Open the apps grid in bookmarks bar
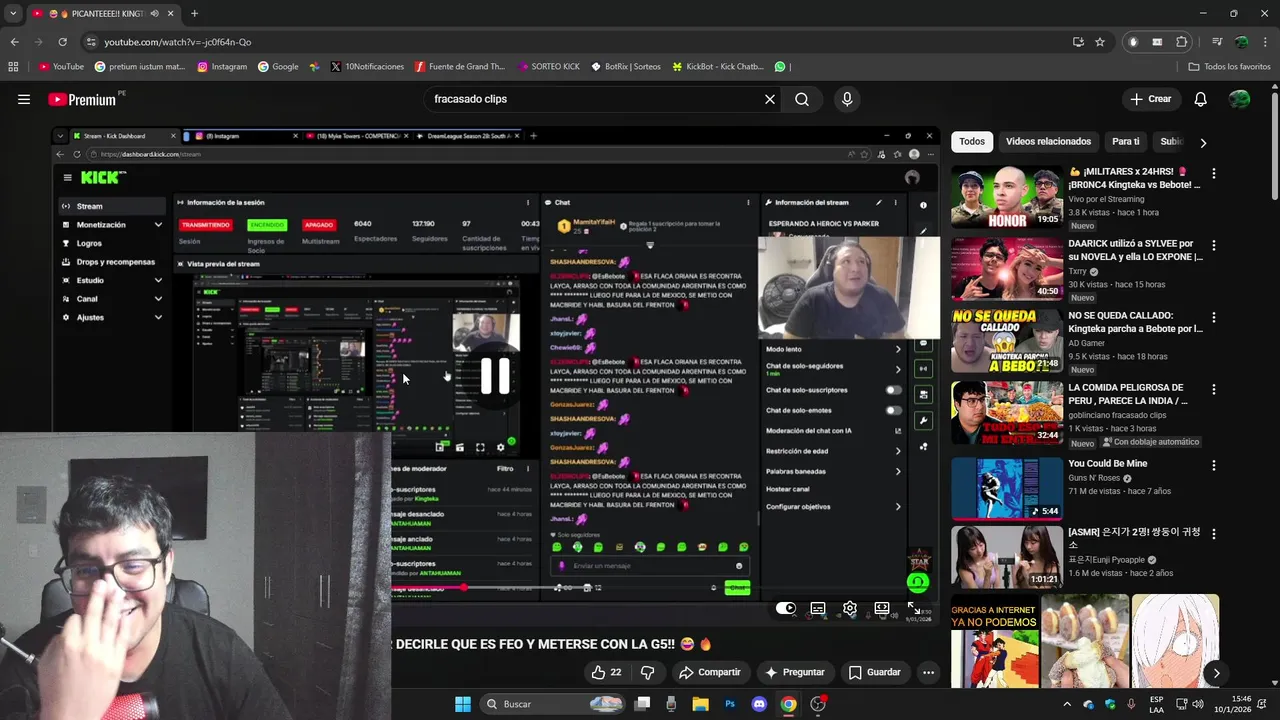1280x720 pixels. 13,67
